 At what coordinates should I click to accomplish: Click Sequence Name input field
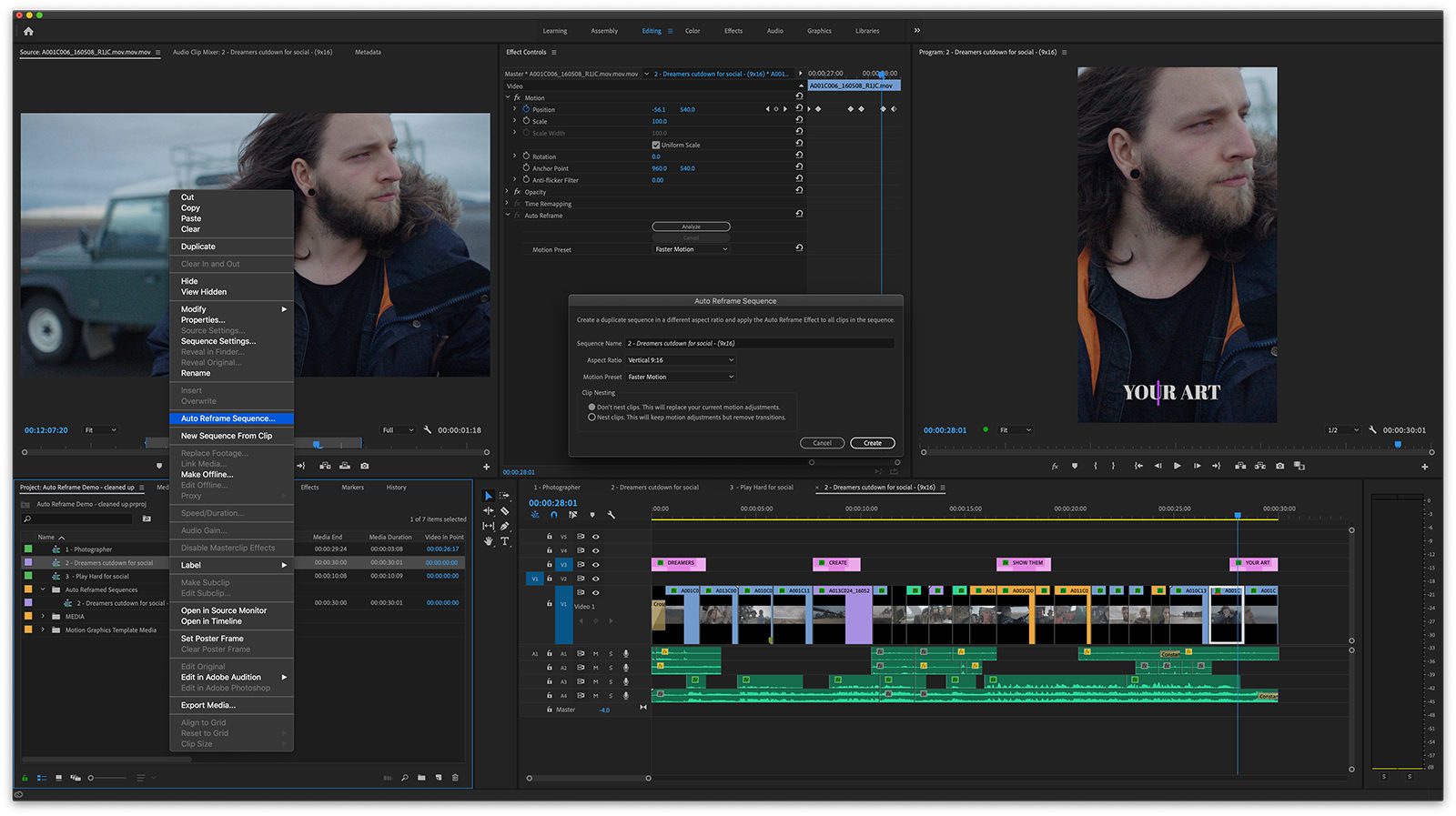click(760, 343)
